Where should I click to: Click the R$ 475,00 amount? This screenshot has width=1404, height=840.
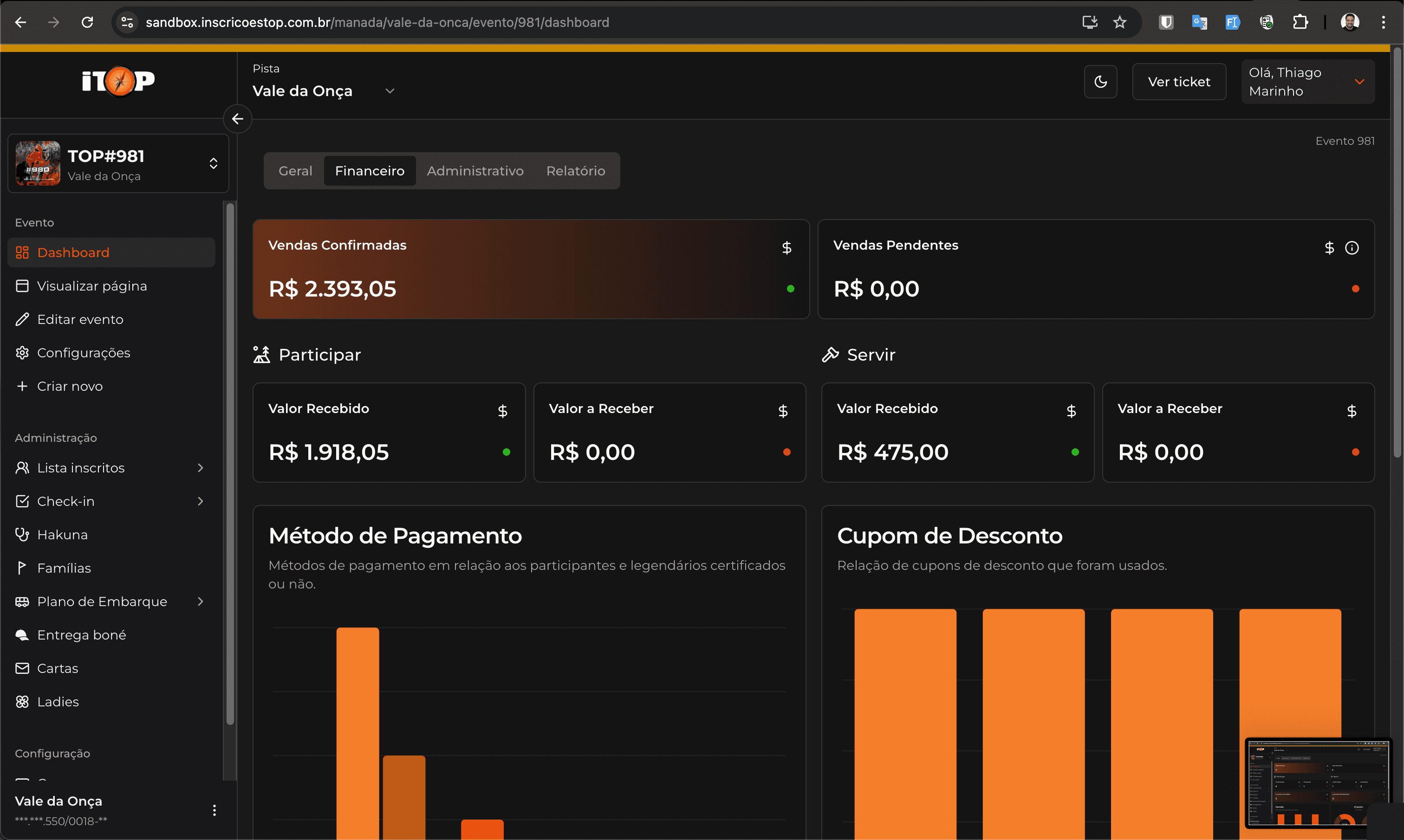893,452
